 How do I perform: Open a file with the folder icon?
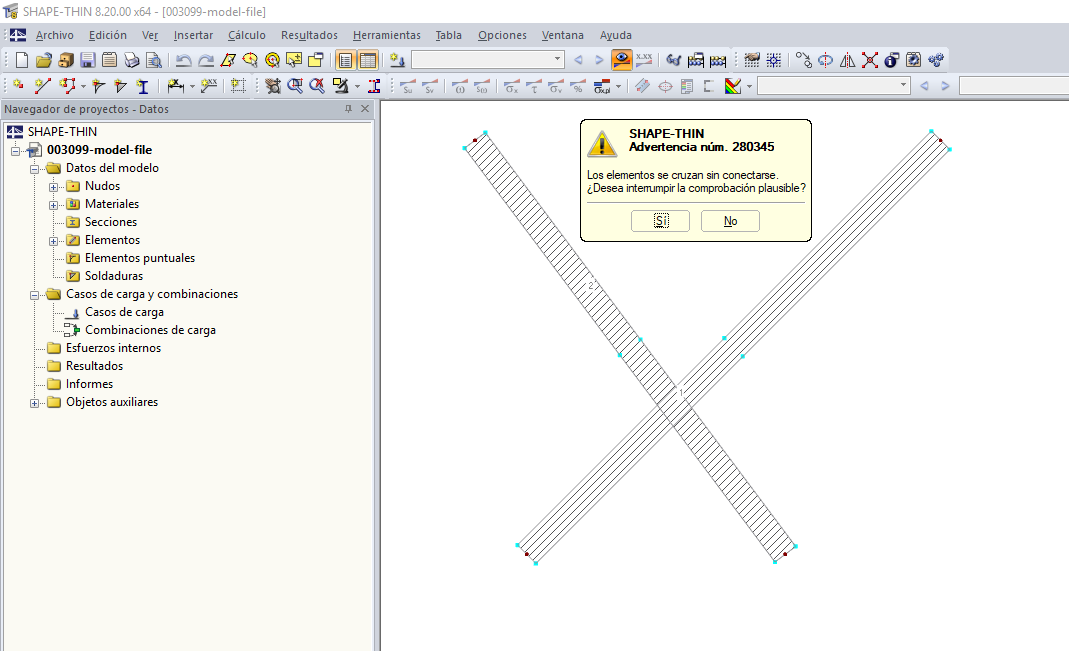[44, 60]
